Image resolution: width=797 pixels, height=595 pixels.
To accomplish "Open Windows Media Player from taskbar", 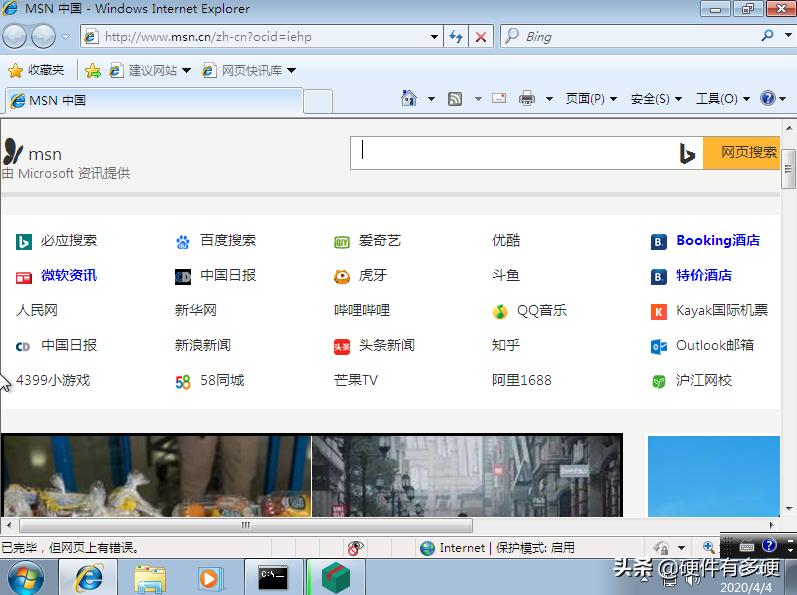I will (211, 578).
